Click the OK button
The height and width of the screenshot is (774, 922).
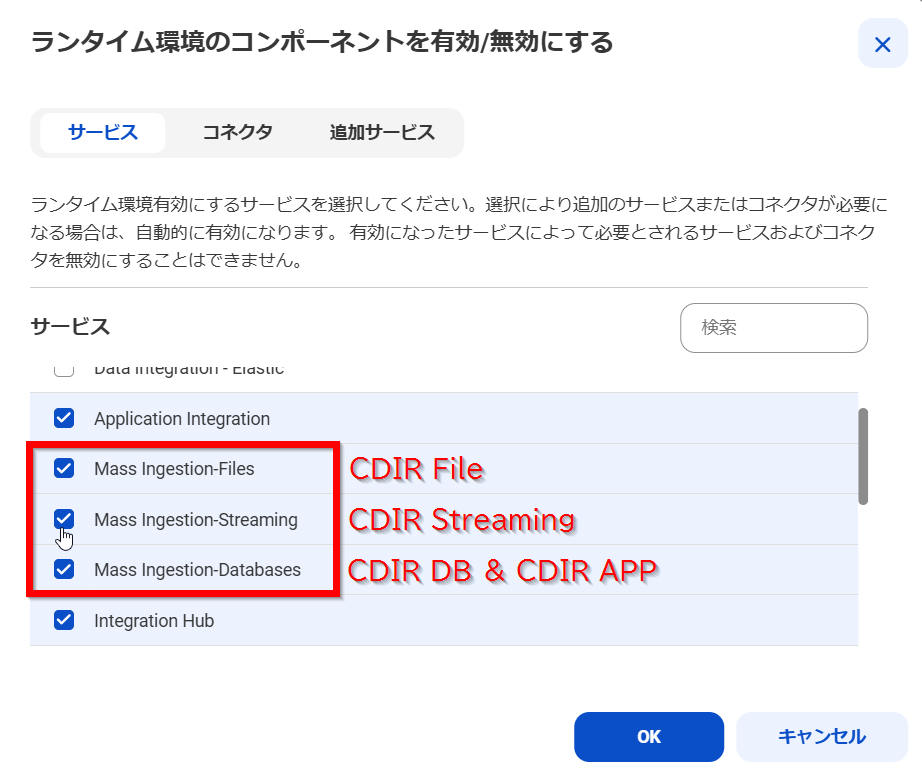[x=648, y=736]
